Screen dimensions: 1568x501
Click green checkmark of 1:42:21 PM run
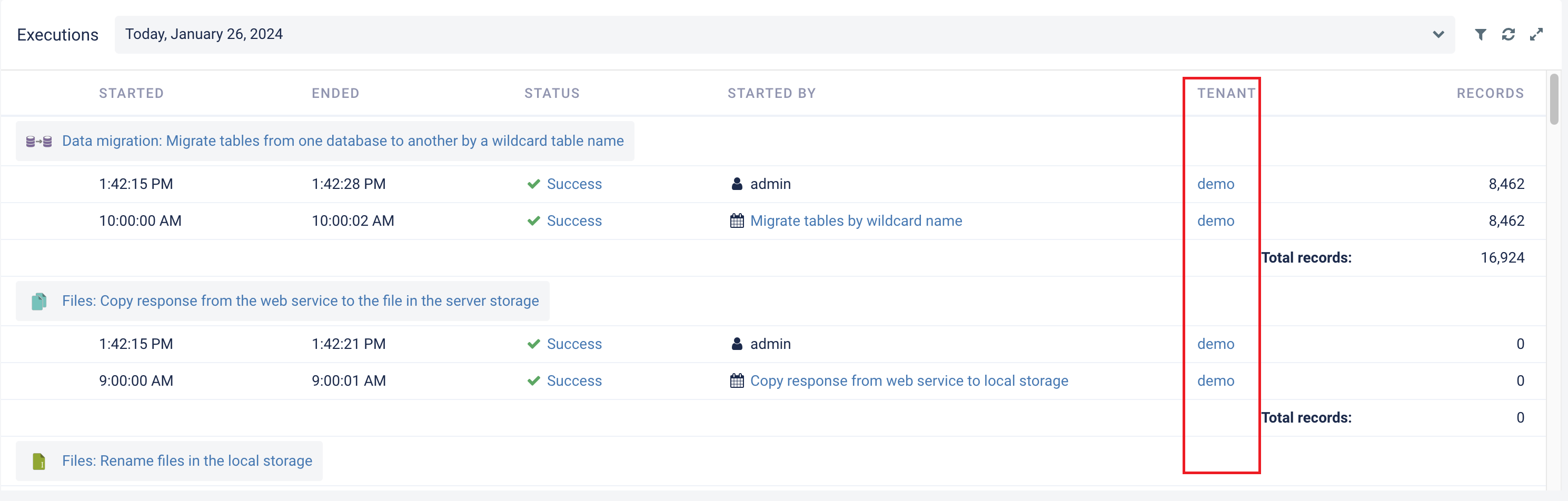pos(534,344)
